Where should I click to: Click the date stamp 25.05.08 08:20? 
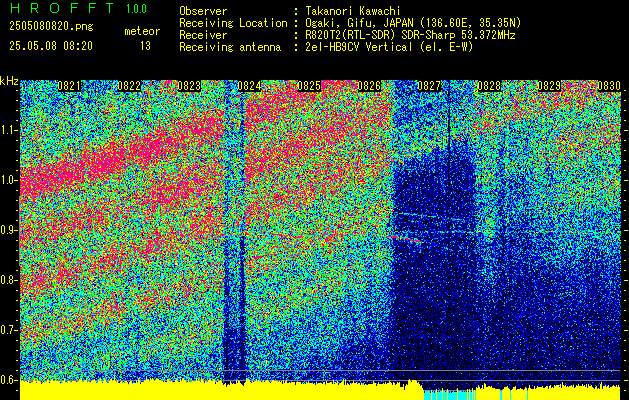pos(51,46)
